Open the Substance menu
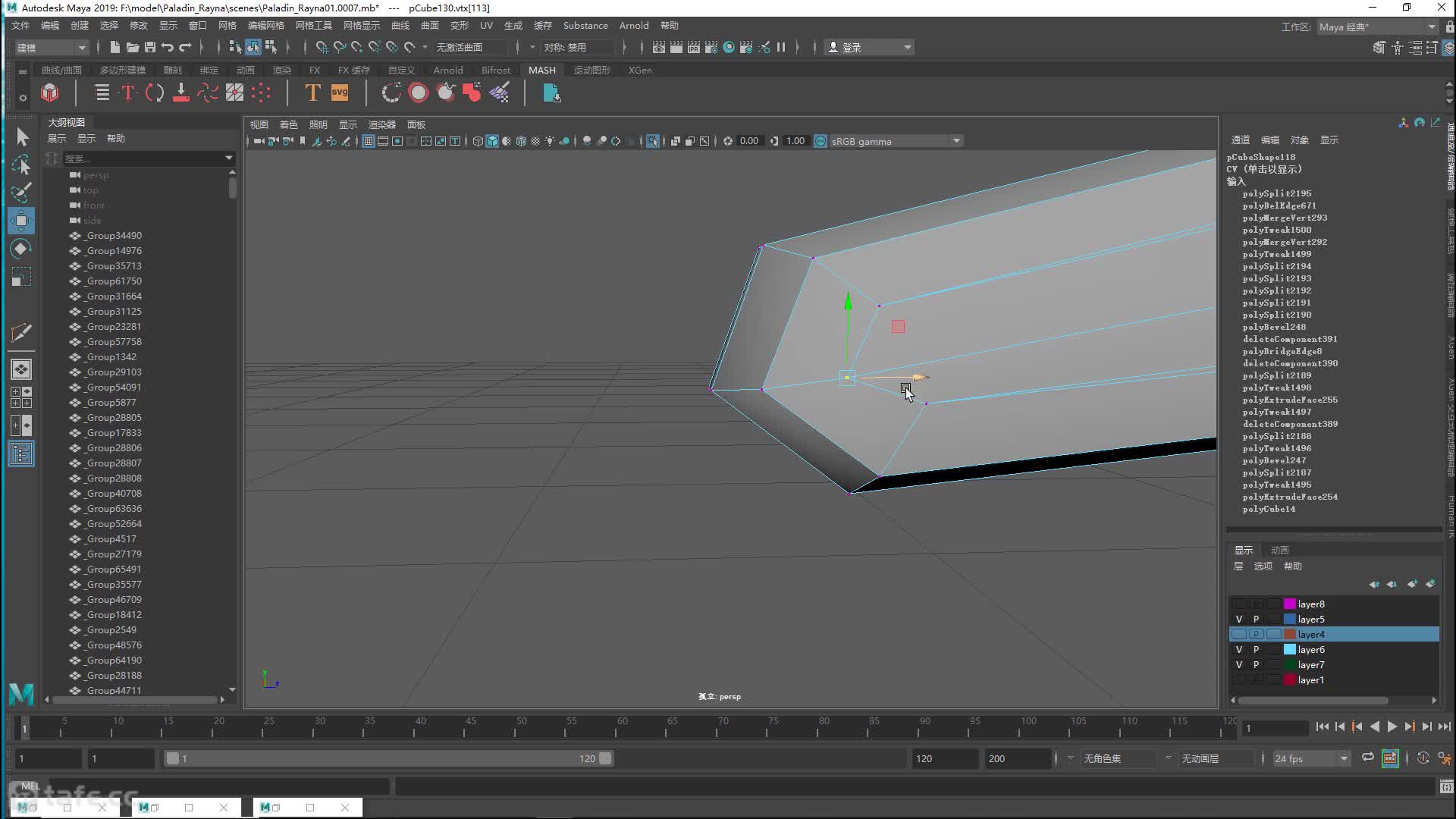Screen dimensions: 1456x819 tap(585, 25)
